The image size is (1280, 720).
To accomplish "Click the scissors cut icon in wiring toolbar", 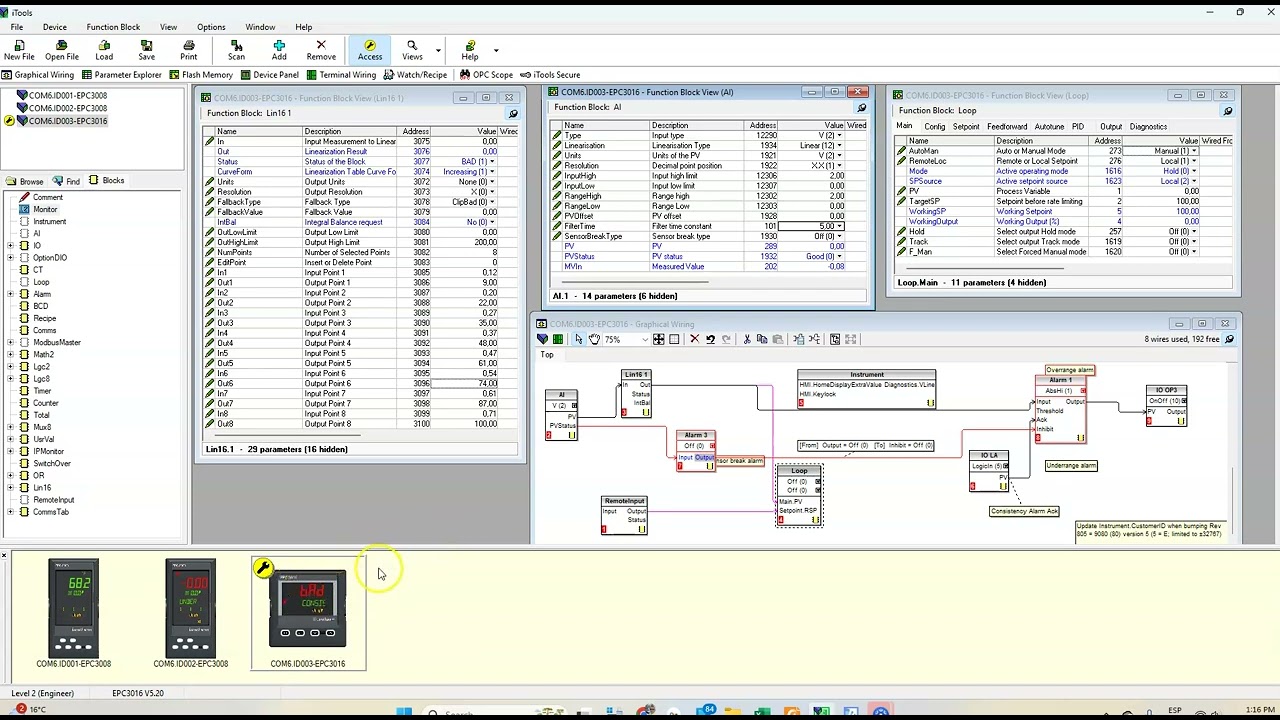I will point(746,339).
